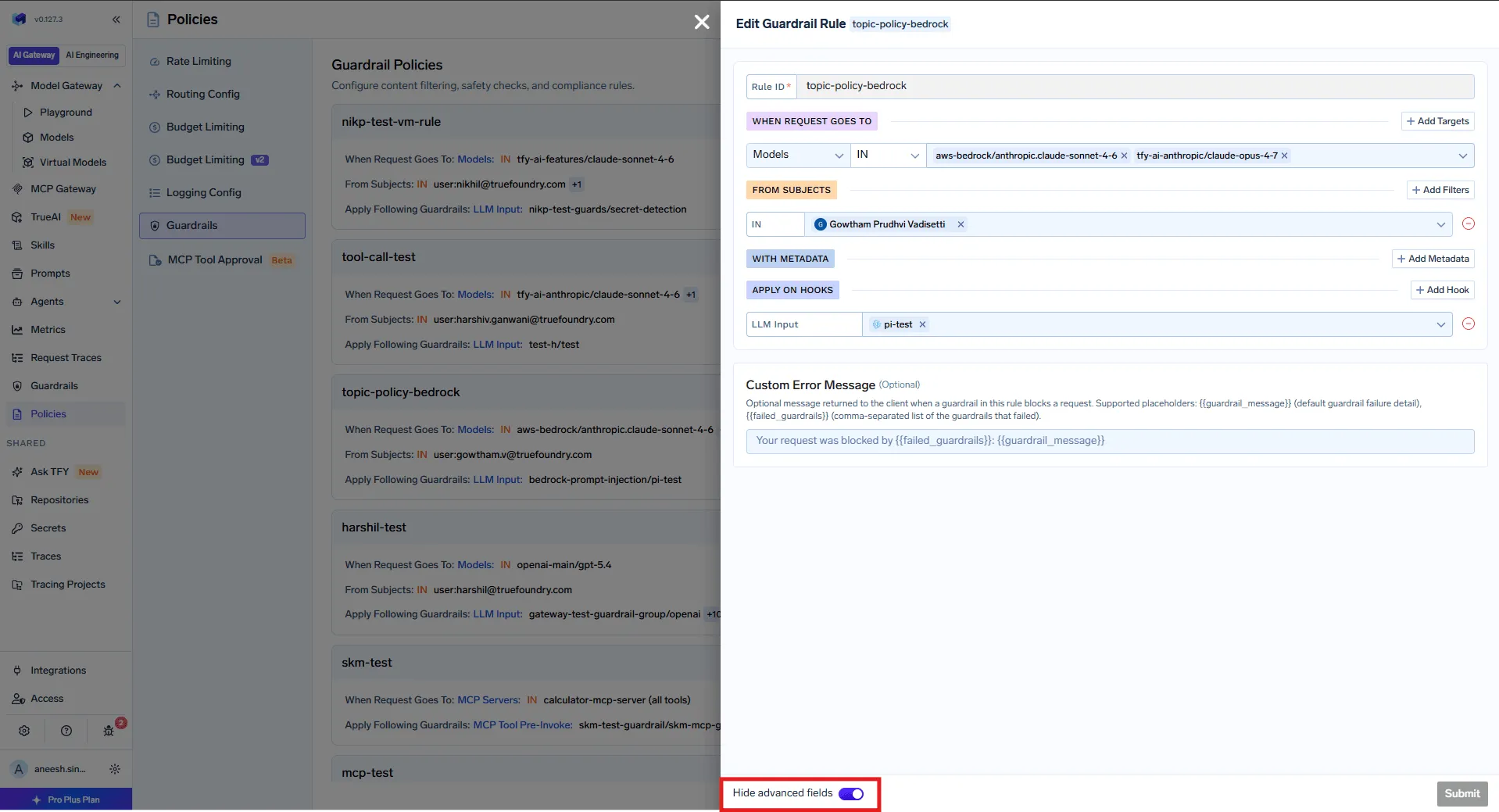Click the Playground icon in sidebar
Viewport: 1499px width, 812px height.
pos(28,113)
